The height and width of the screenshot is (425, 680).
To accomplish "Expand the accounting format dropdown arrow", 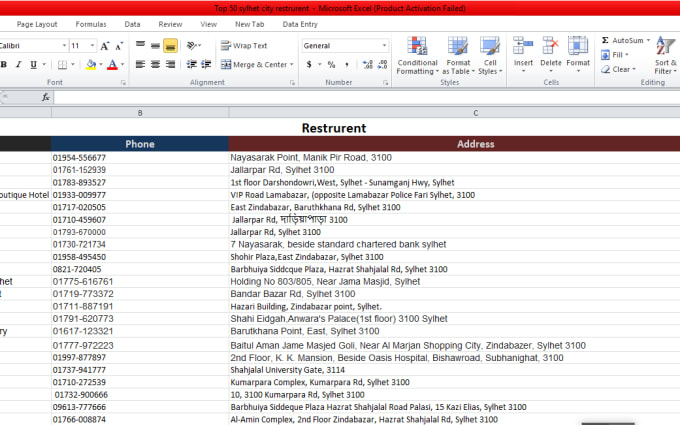I will [x=320, y=65].
